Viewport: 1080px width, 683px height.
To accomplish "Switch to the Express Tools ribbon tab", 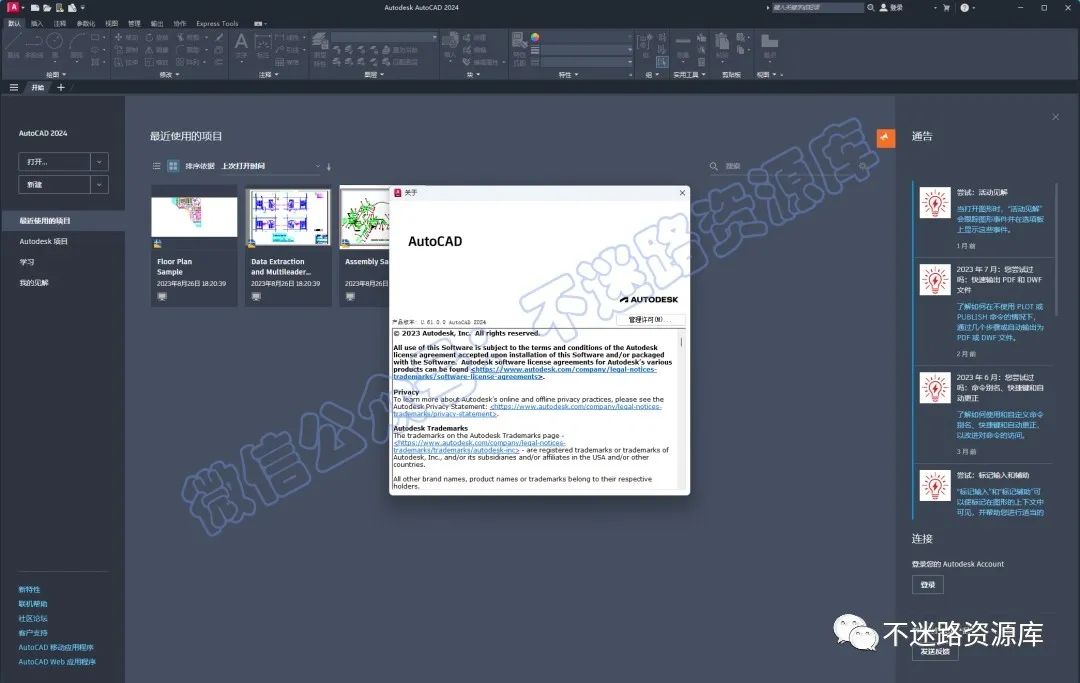I will tap(217, 23).
